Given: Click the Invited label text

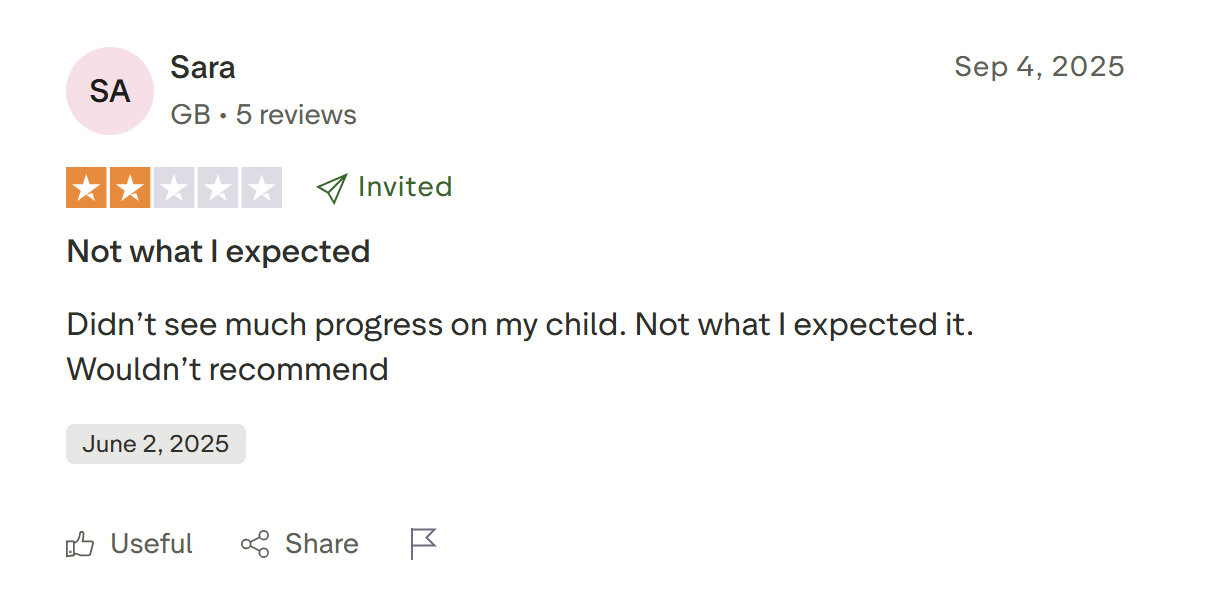Looking at the screenshot, I should tap(405, 187).
